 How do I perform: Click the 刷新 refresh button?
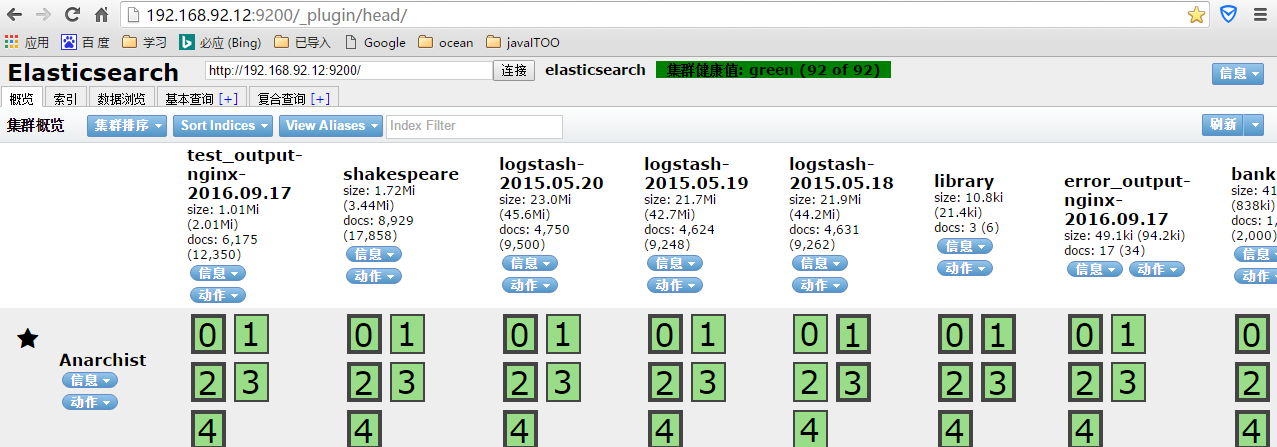tap(1222, 125)
